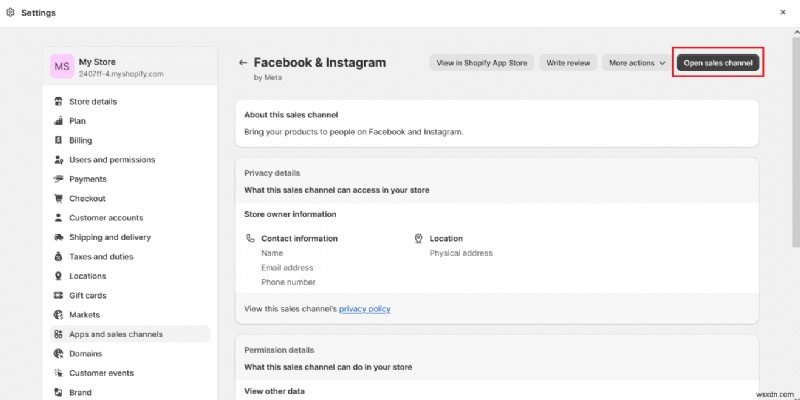Open the privacy policy link
The height and width of the screenshot is (400, 800).
tap(364, 309)
